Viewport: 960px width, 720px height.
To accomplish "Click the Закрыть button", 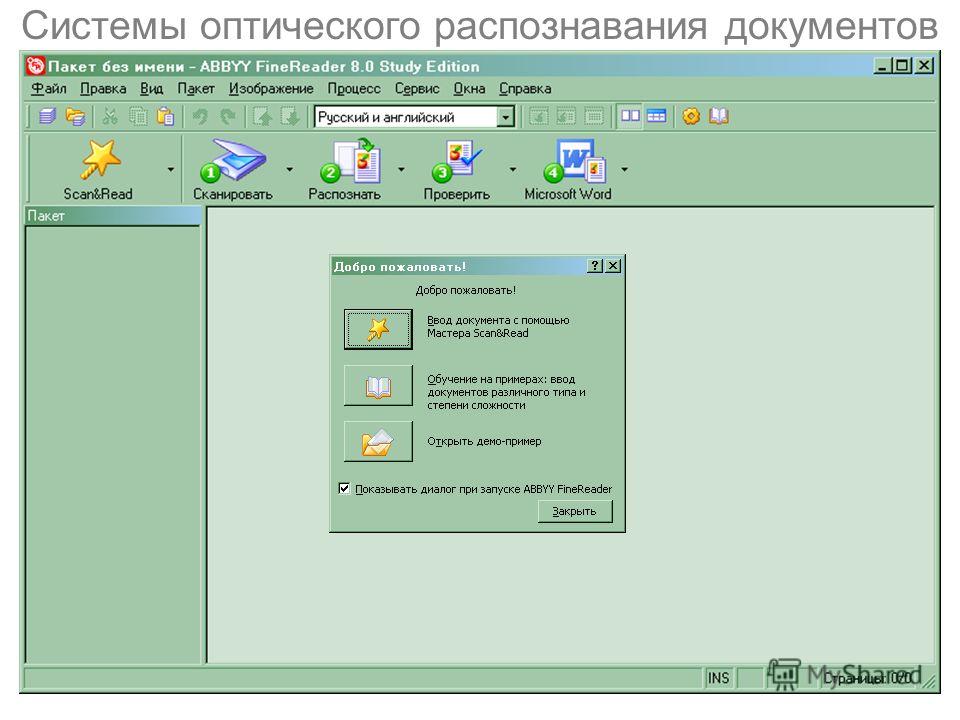I will pos(575,511).
